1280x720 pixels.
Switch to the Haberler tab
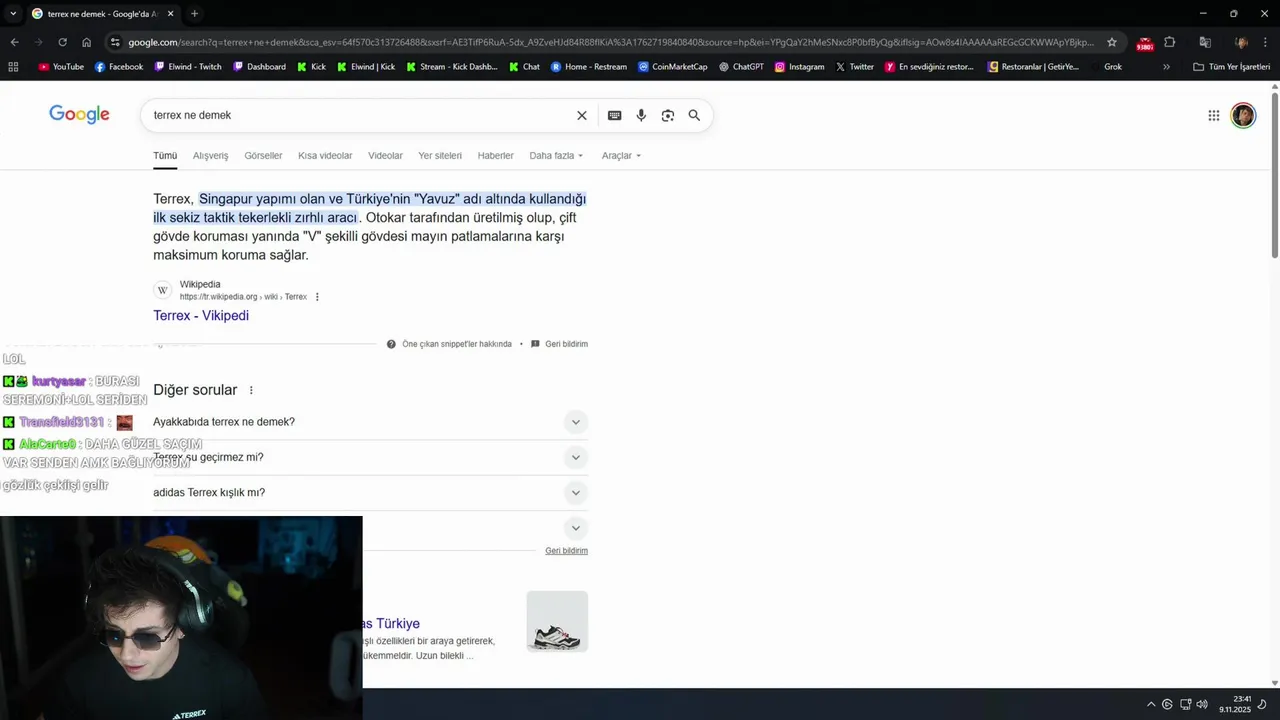[x=495, y=156]
